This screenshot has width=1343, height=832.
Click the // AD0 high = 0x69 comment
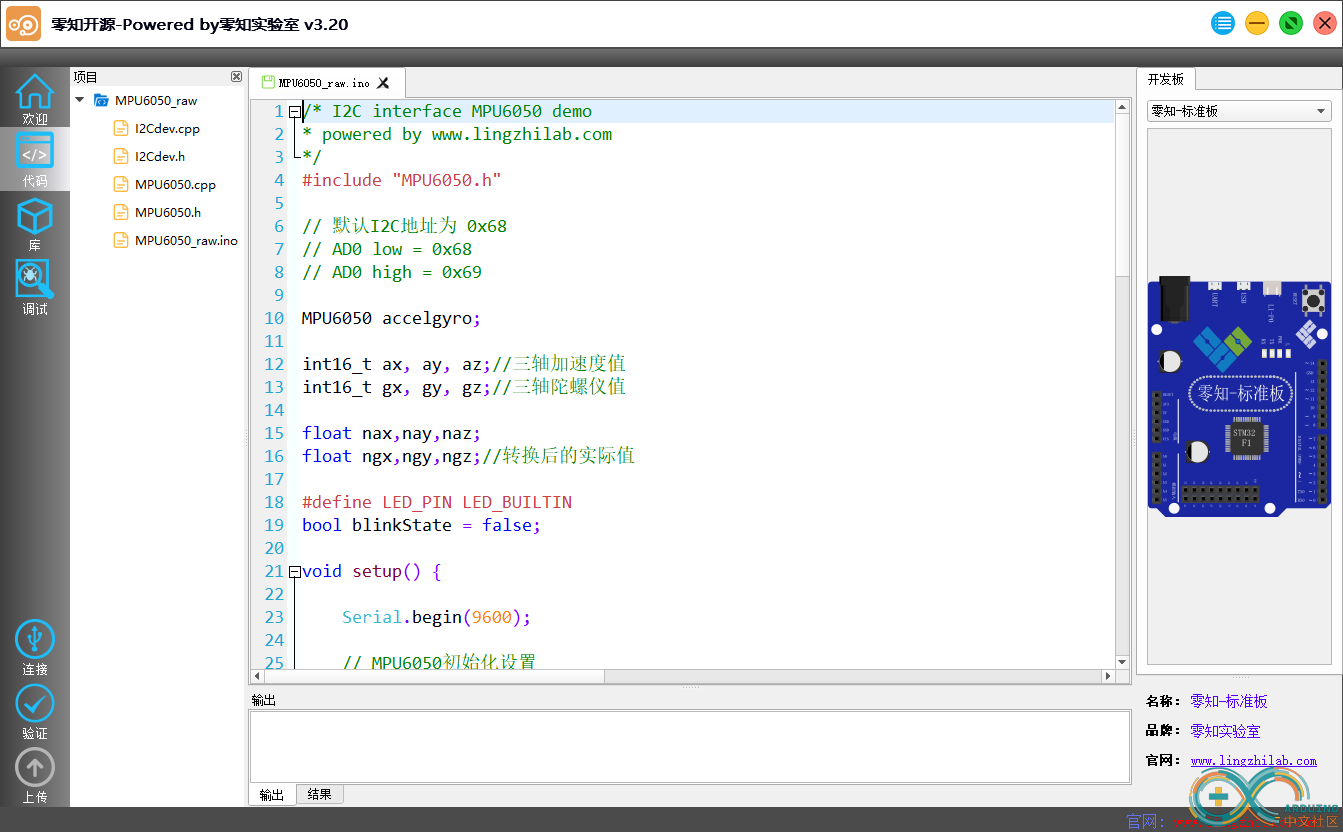(392, 272)
